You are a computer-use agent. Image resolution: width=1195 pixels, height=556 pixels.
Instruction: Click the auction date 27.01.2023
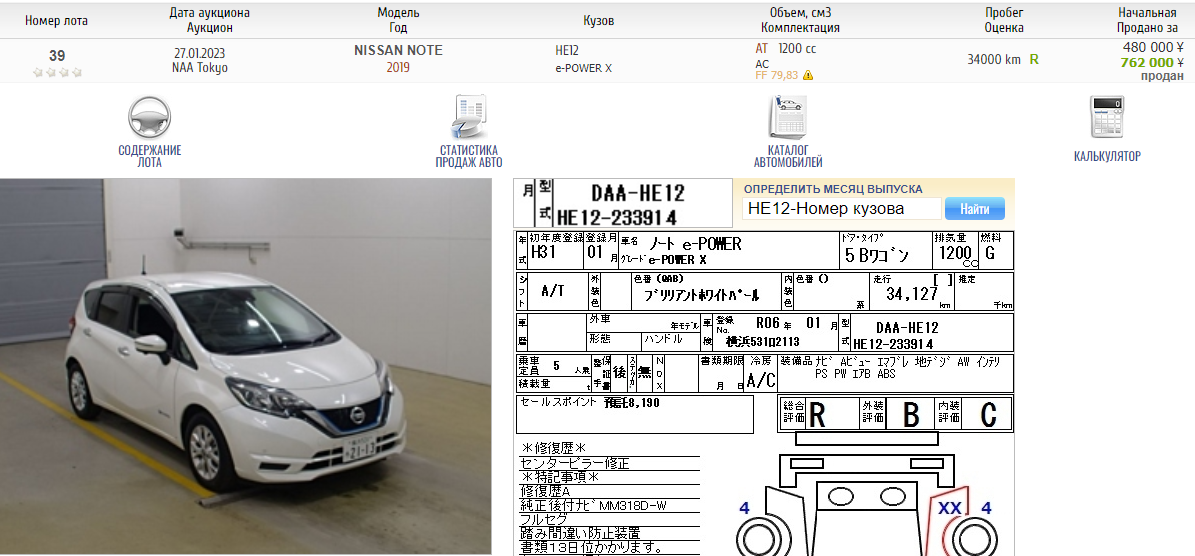(199, 53)
